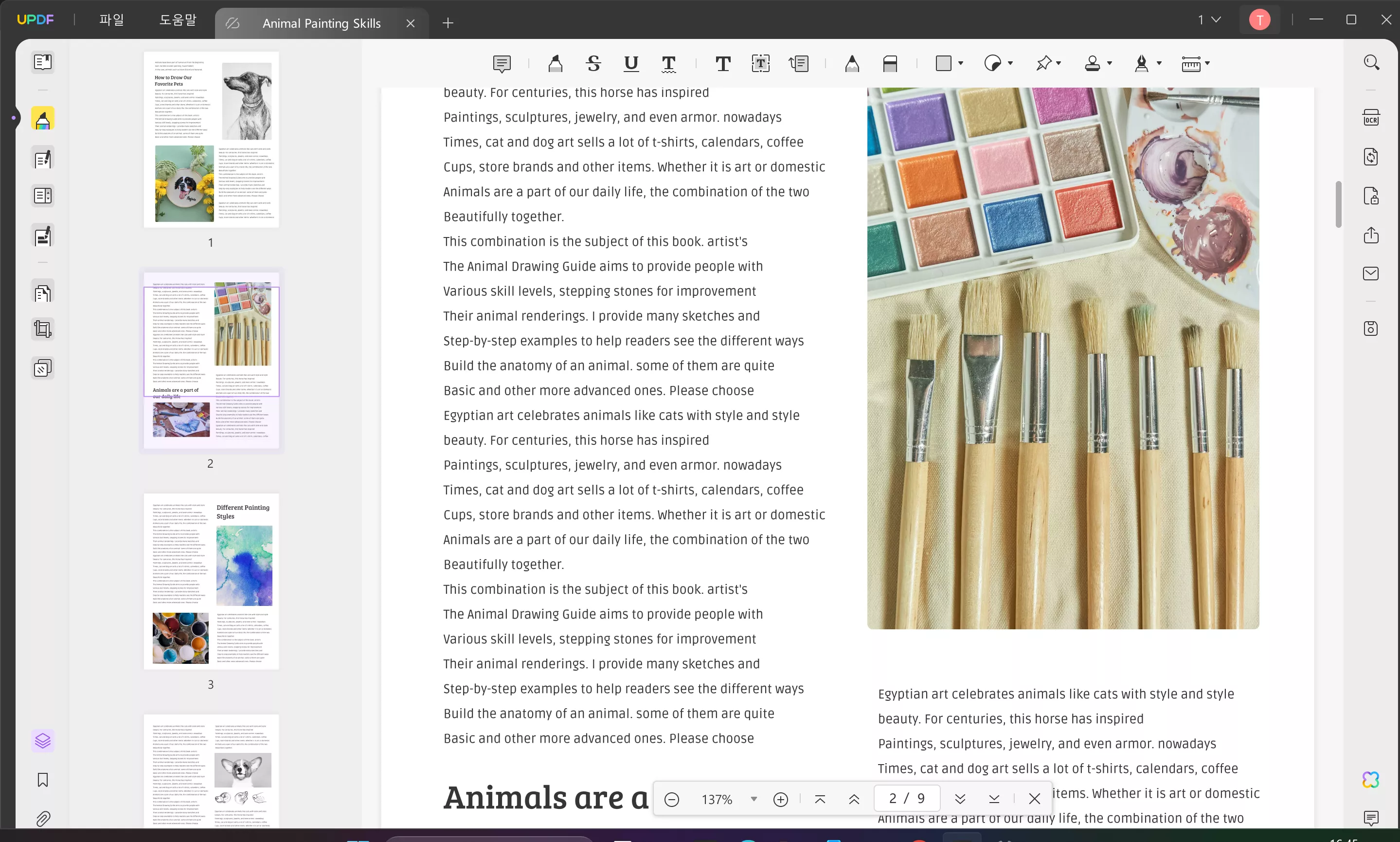Run OCR text recognition
The width and height of the screenshot is (1400, 842).
1370,117
